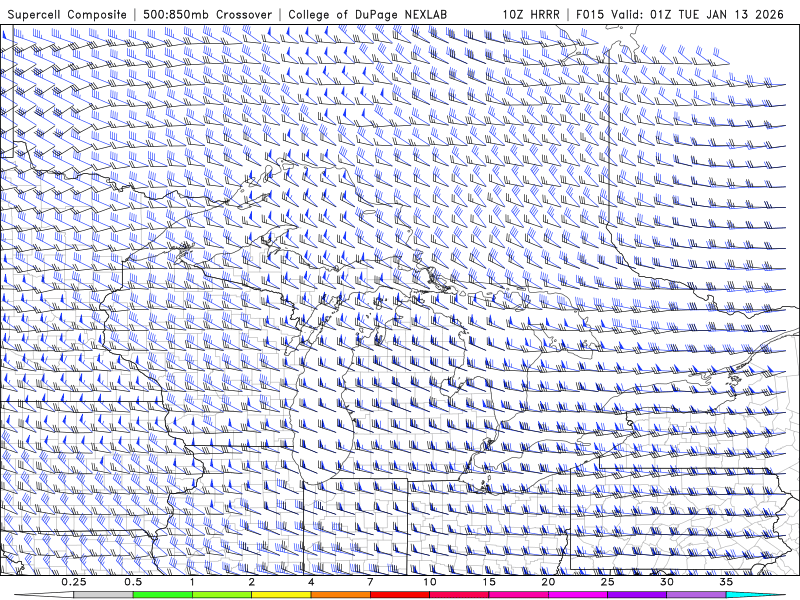The image size is (800, 600).
Task: Click the legend value "4"
Action: coord(311,582)
